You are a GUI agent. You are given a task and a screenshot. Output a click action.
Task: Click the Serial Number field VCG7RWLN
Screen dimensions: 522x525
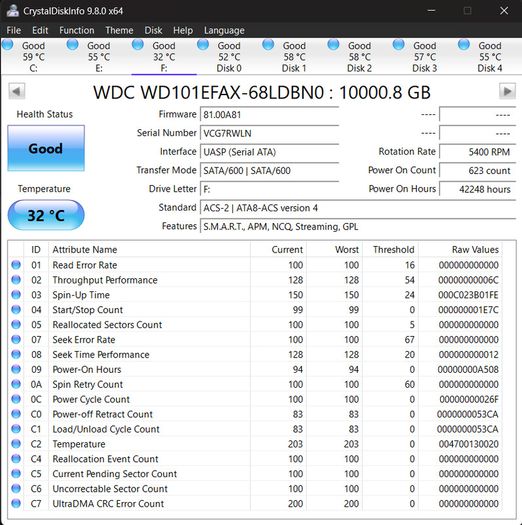click(270, 133)
